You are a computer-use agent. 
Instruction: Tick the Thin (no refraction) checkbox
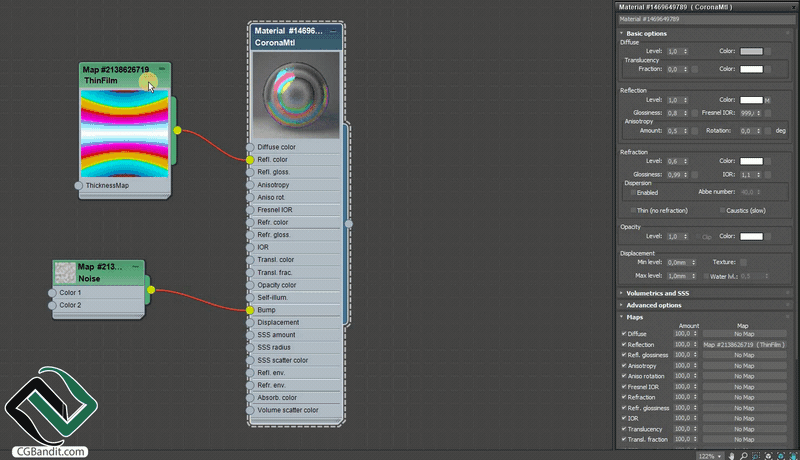click(633, 210)
